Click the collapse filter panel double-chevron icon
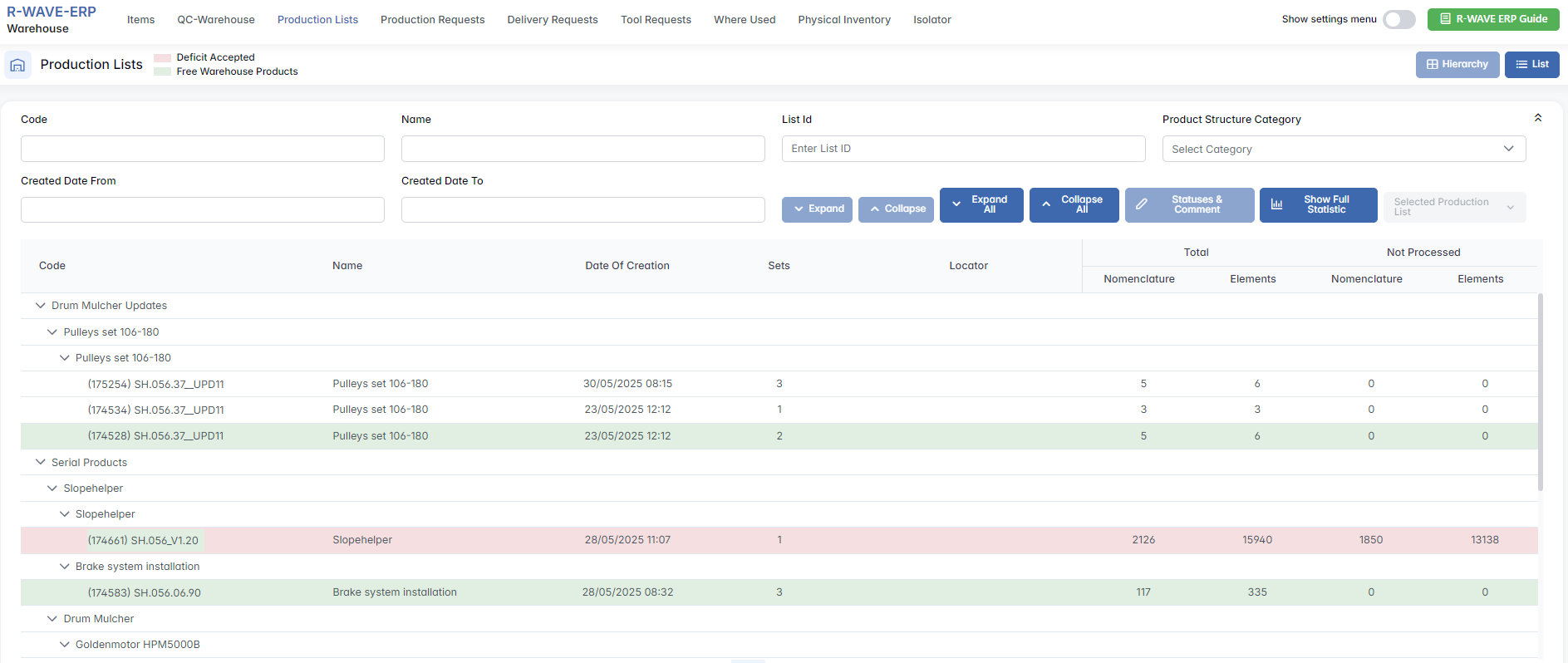1568x663 pixels. pos(1537,118)
